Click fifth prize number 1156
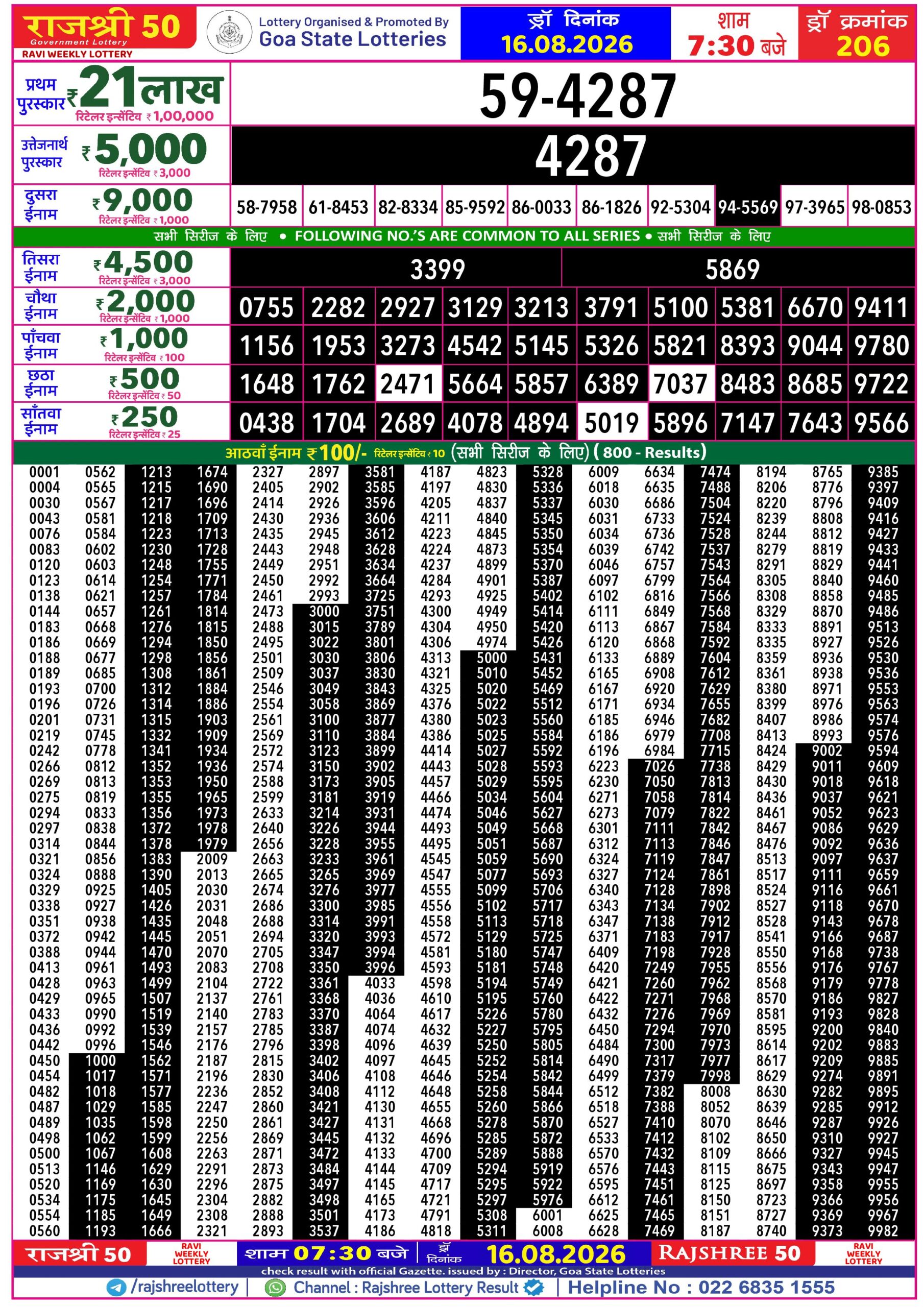924x1307 pixels. (x=266, y=346)
